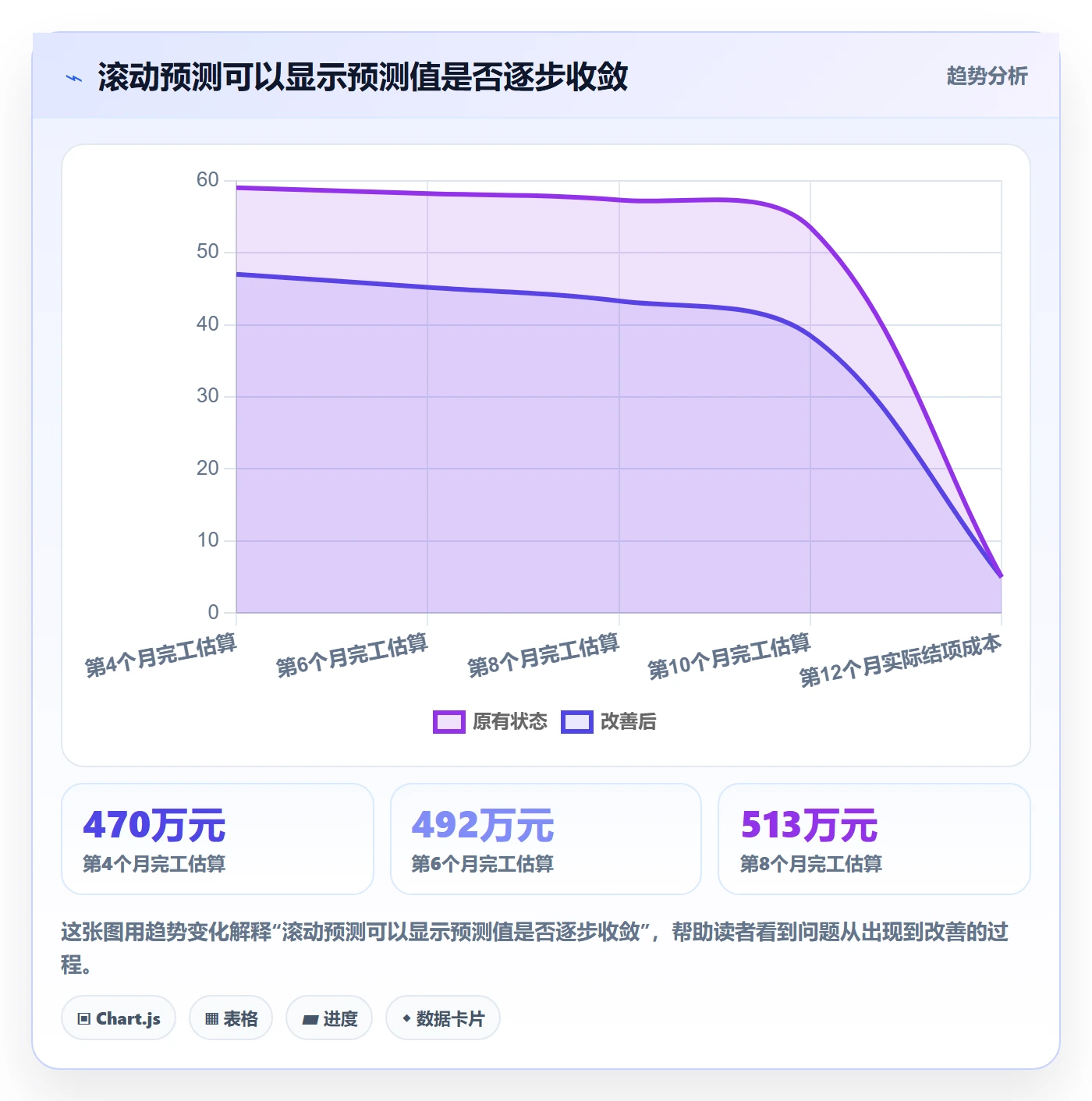Viewport: 1092px width, 1101px height.
Task: Click the 第4个月完工估算 card caption
Action: point(154,864)
